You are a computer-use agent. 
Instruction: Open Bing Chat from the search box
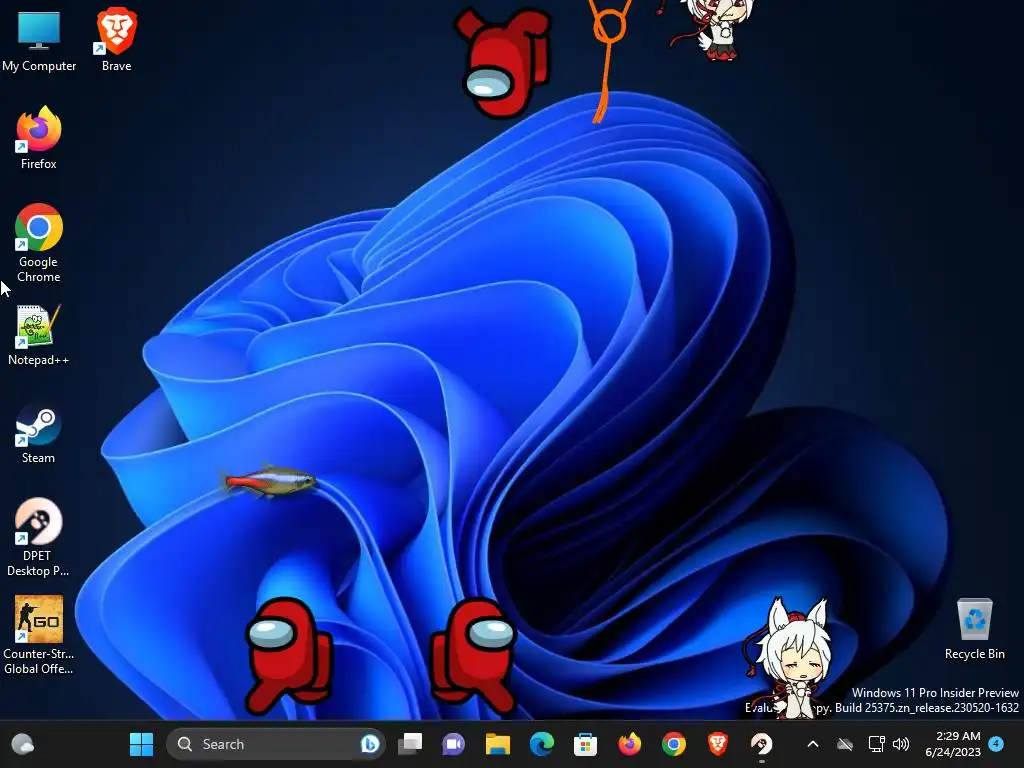click(370, 744)
